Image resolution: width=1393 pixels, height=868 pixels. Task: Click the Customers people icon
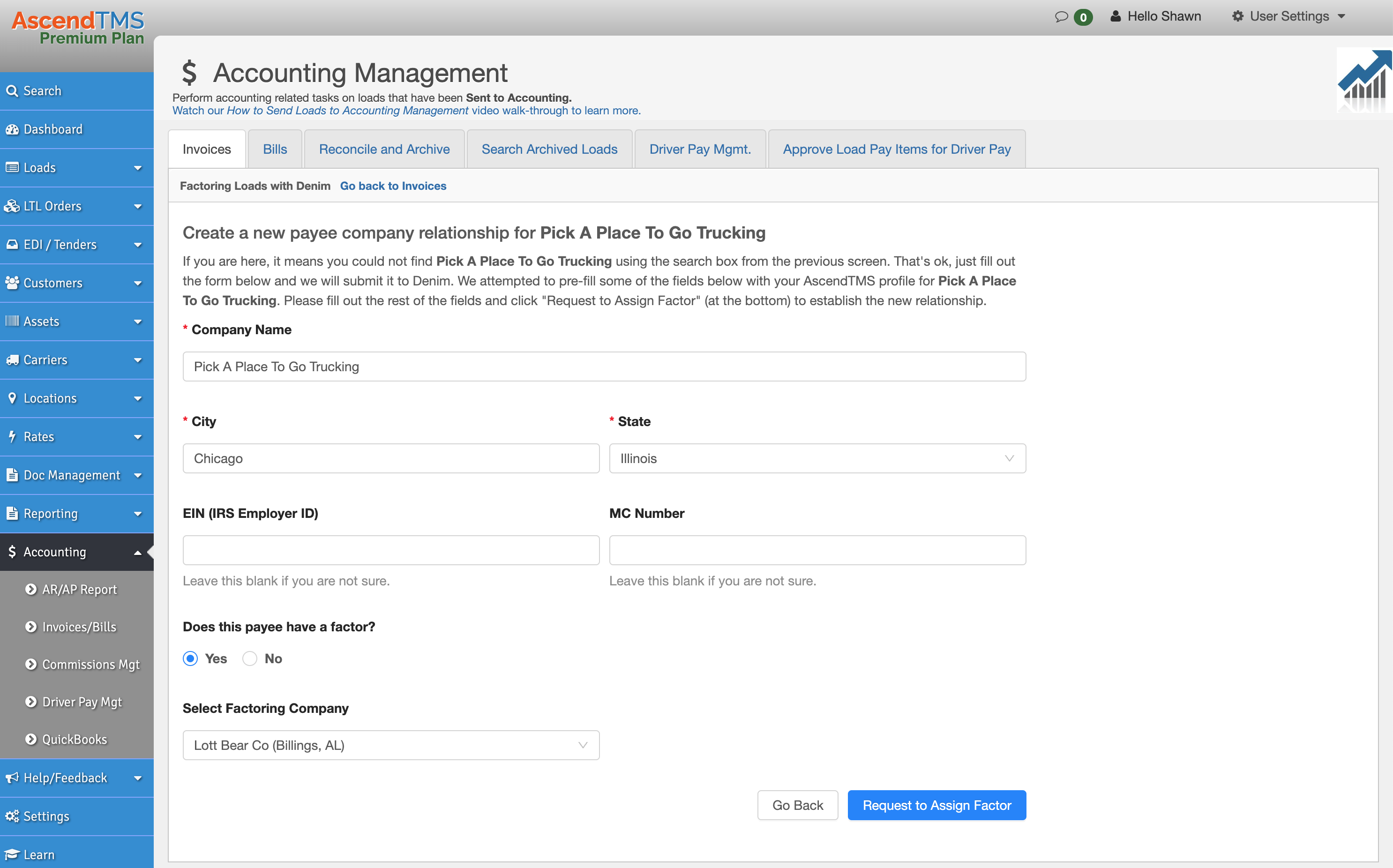[12, 283]
